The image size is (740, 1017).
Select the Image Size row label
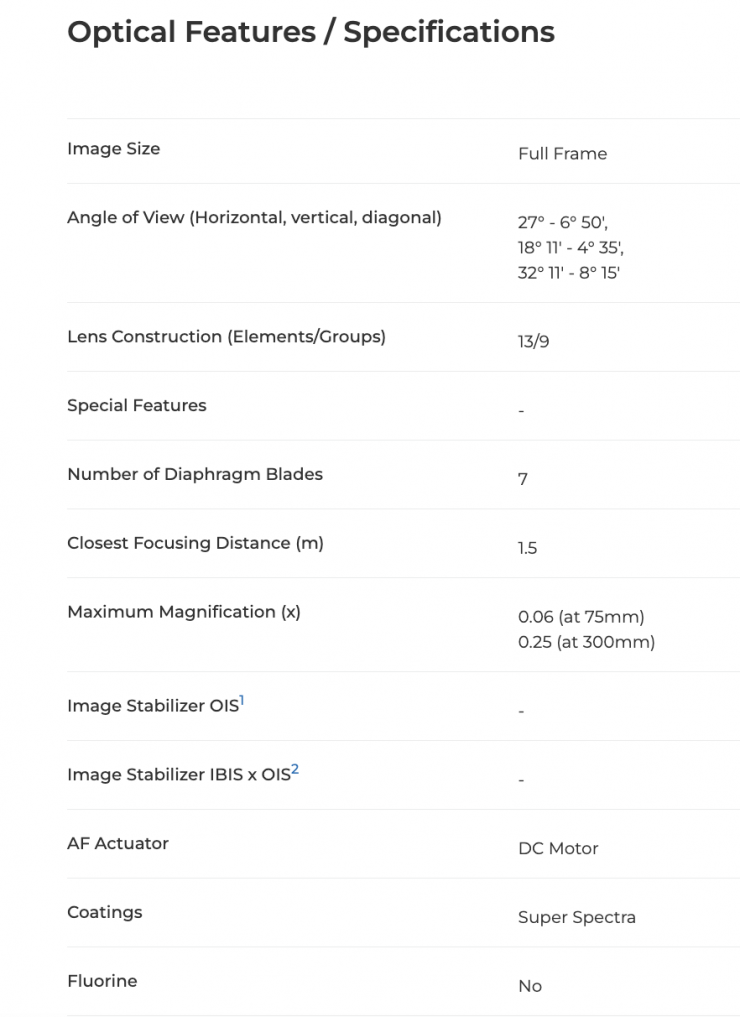(x=113, y=149)
